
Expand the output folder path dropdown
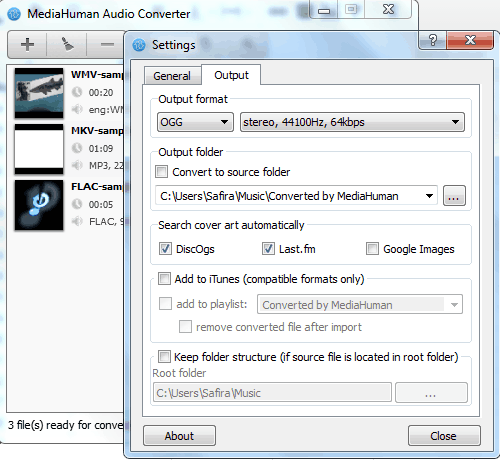[x=429, y=196]
